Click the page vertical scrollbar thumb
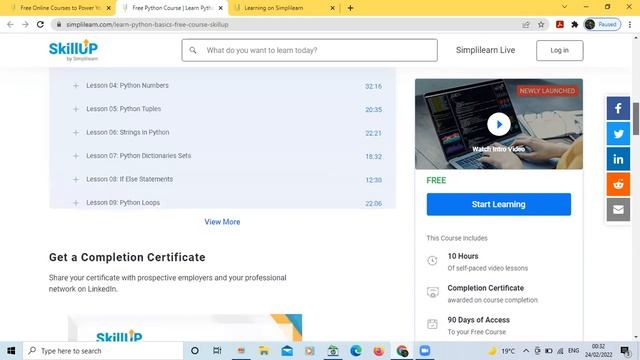This screenshot has height=360, width=640. pos(636,119)
